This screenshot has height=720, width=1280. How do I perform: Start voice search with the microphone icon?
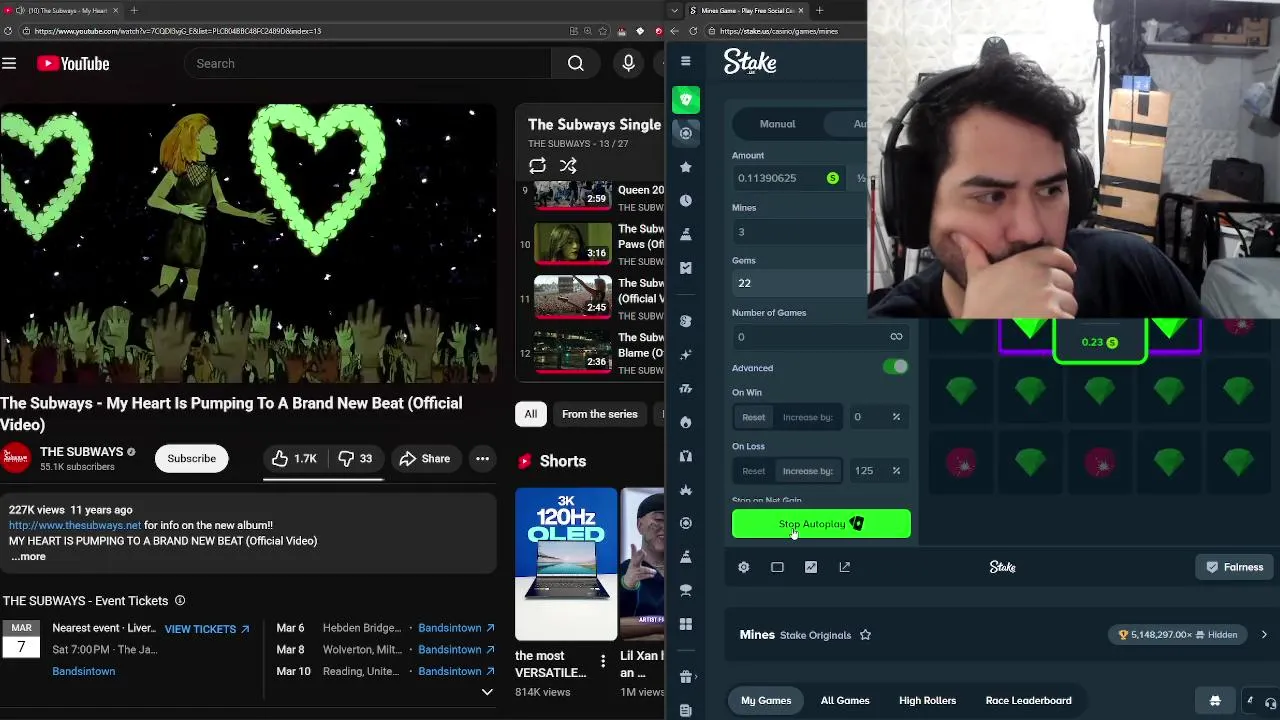point(628,64)
